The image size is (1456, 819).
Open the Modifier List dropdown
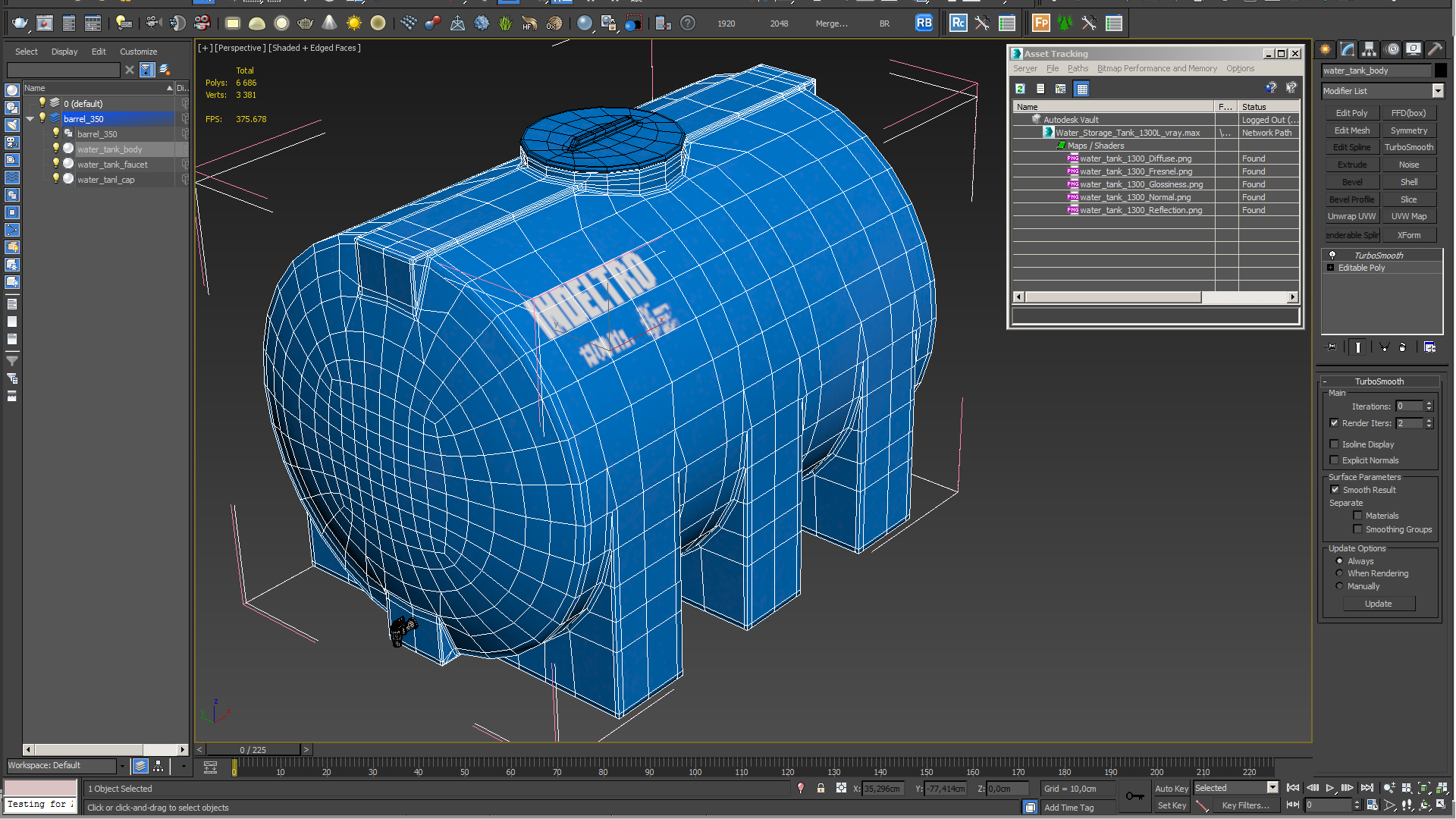(1437, 91)
